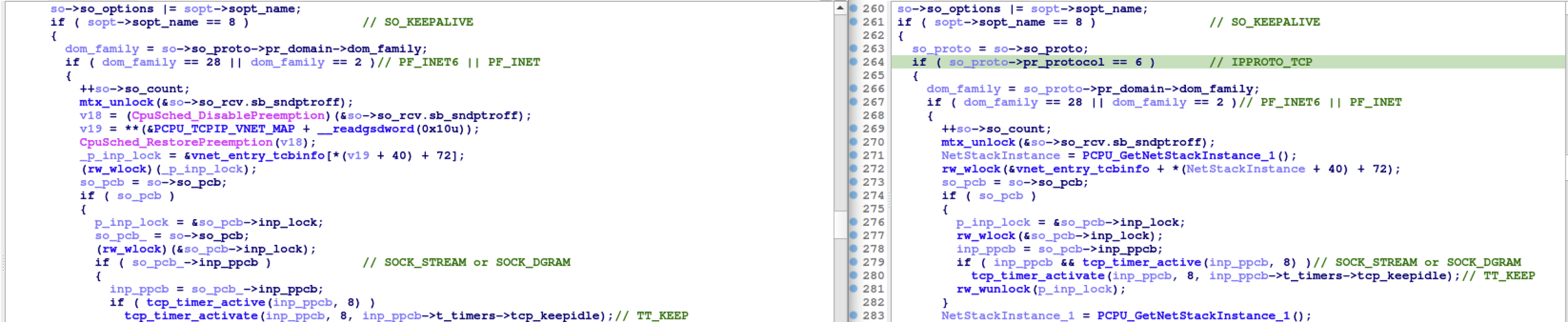Screen dimensions: 1568x322
Task: Click 'rw_wlock' call on line 272
Action: [971, 169]
